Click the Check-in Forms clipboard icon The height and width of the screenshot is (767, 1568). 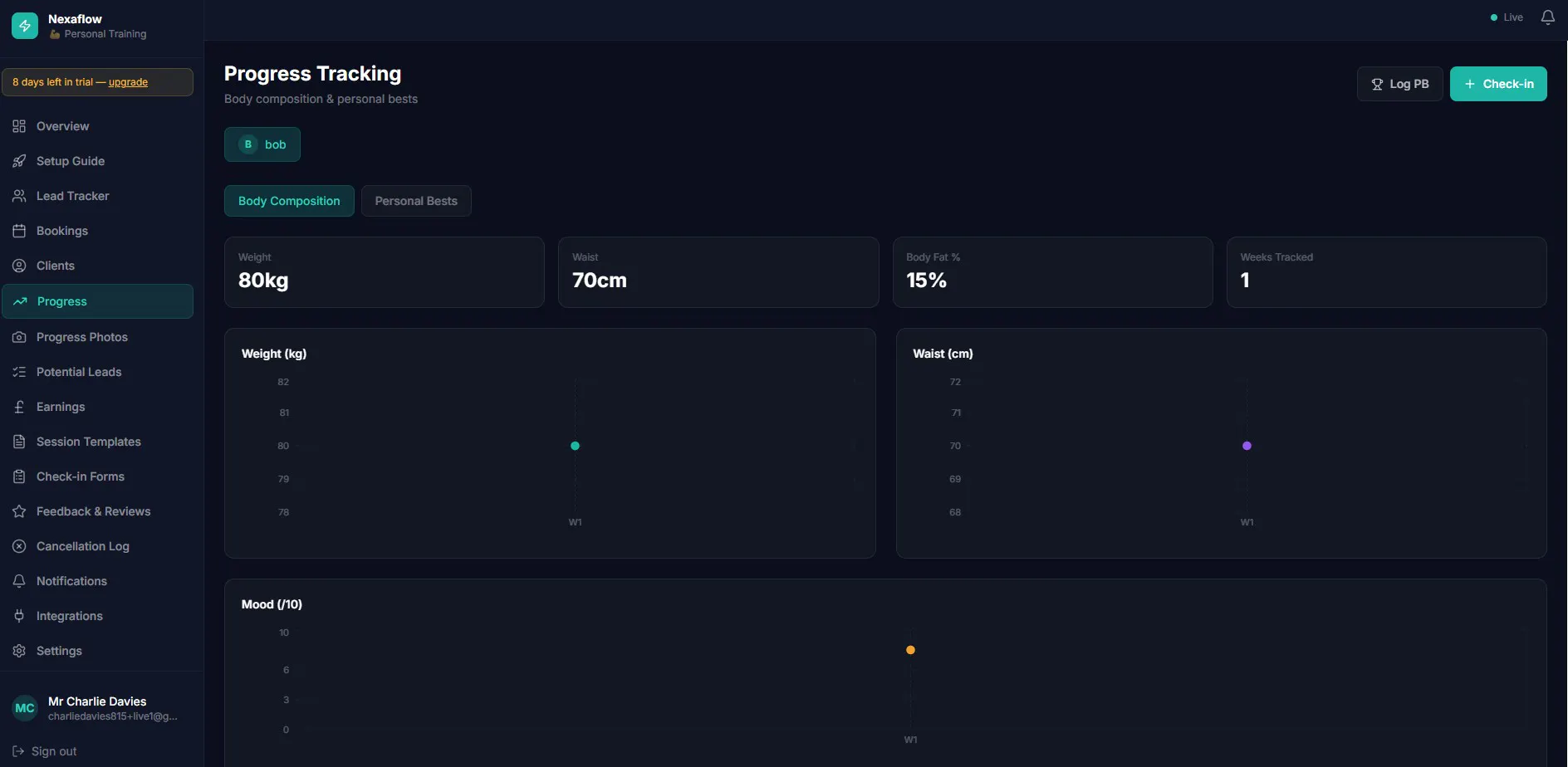tap(19, 476)
